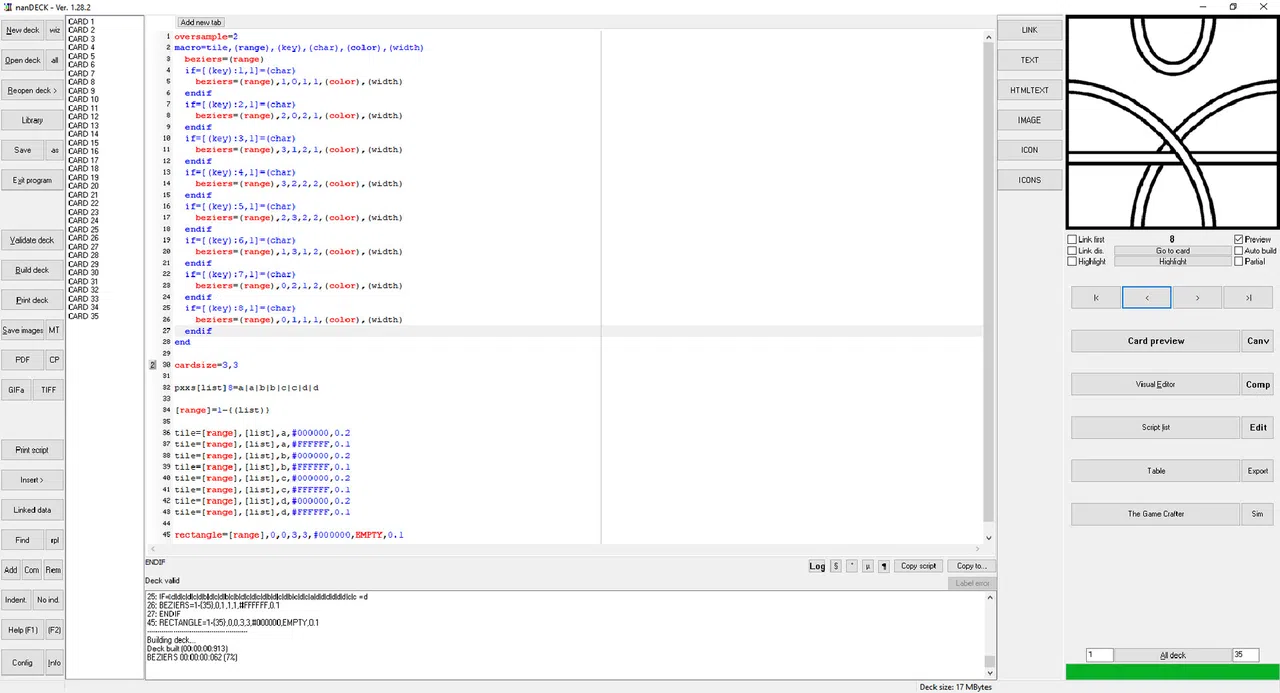Click the Canv button
1280x693 pixels.
1258,341
